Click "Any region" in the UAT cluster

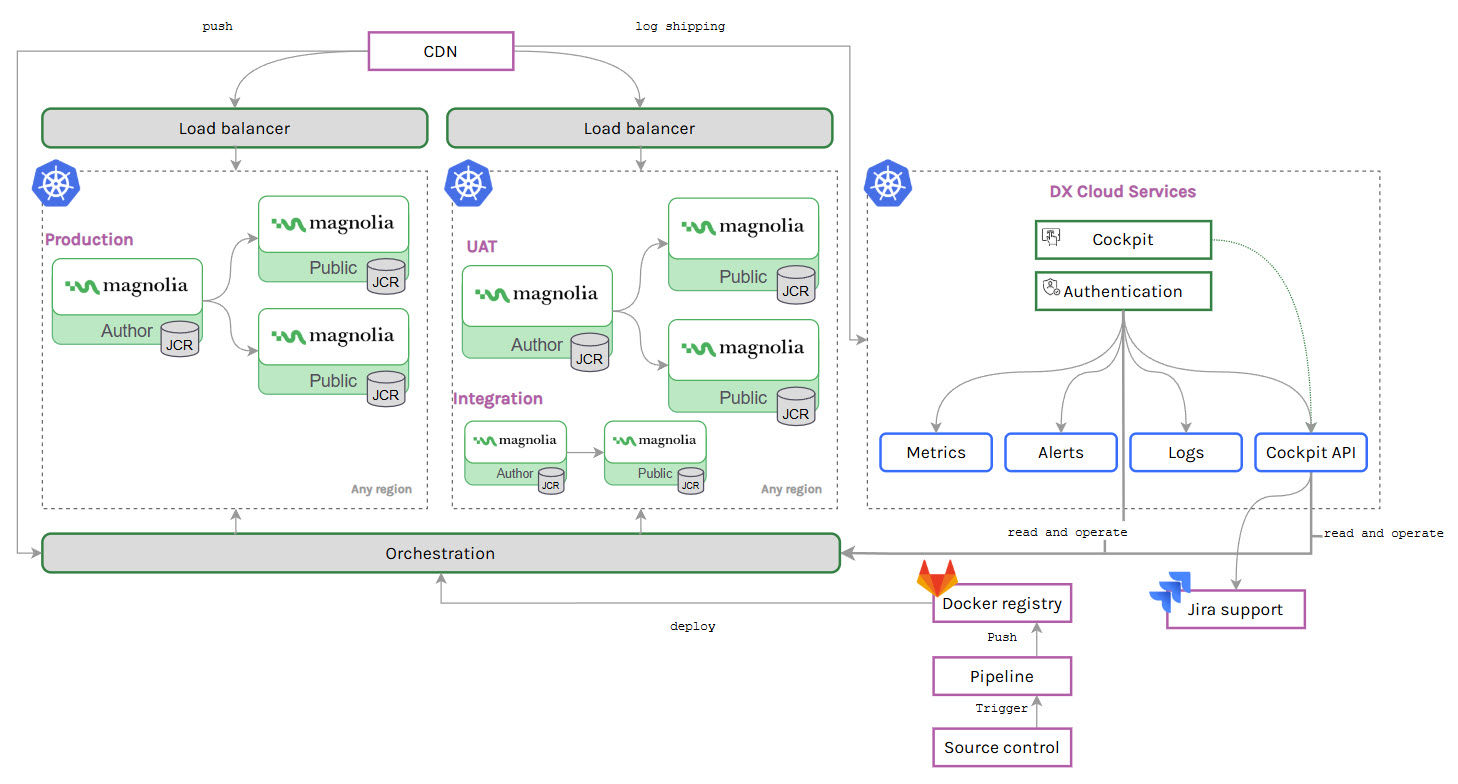pos(791,489)
